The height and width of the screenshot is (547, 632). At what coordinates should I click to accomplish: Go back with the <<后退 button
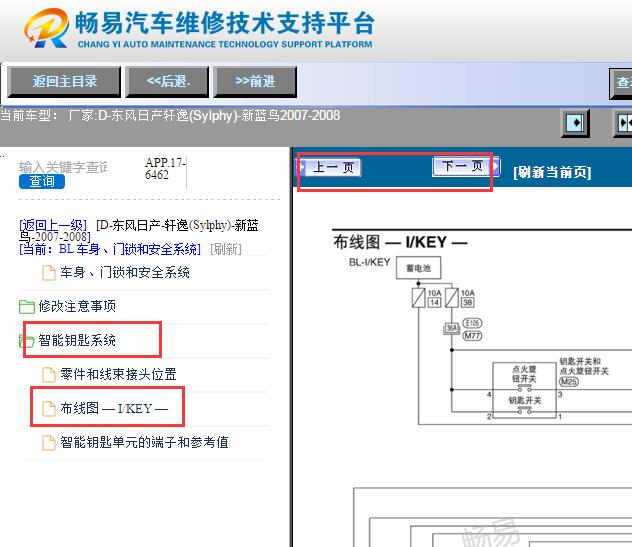[x=167, y=82]
